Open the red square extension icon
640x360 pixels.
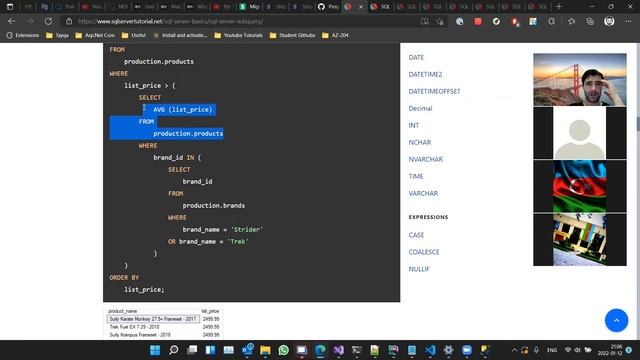pos(478,22)
